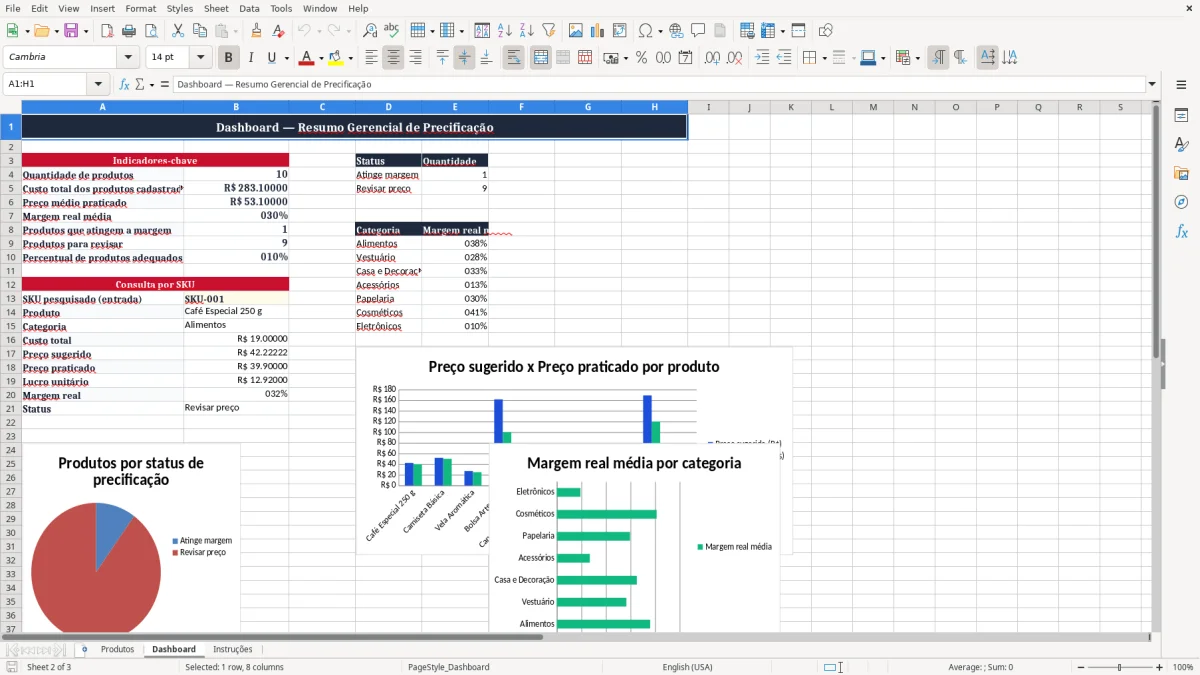Click the Copy icon
Image resolution: width=1200 pixels, height=675 pixels.
point(200,31)
